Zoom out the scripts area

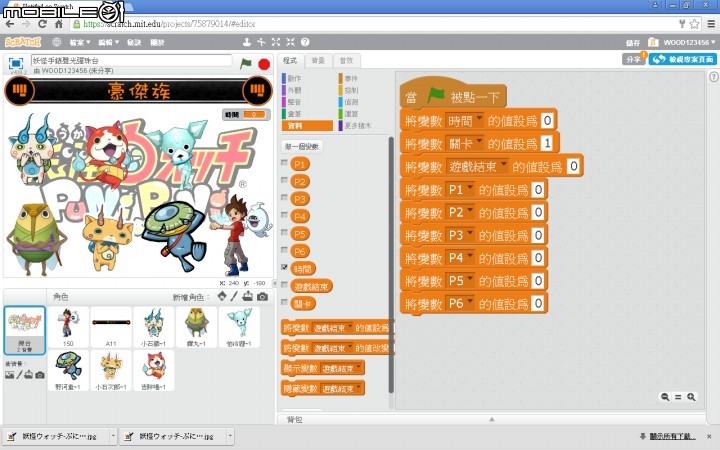(664, 397)
